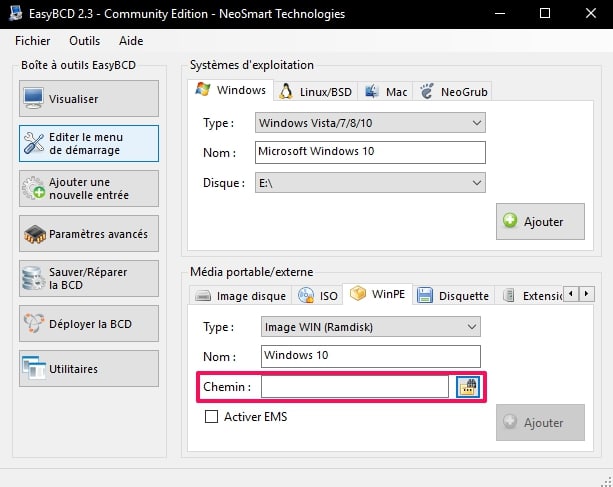Click the floppy icon on Disquette tab
The width and height of the screenshot is (613, 487).
[x=425, y=295]
